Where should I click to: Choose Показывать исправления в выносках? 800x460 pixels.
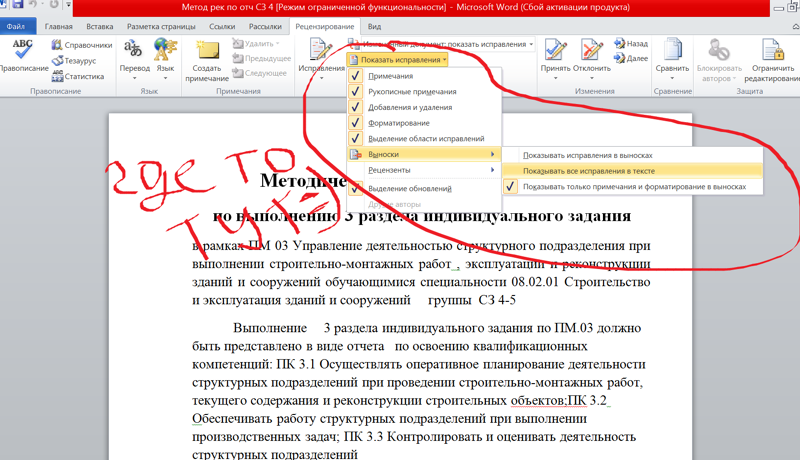coord(633,155)
